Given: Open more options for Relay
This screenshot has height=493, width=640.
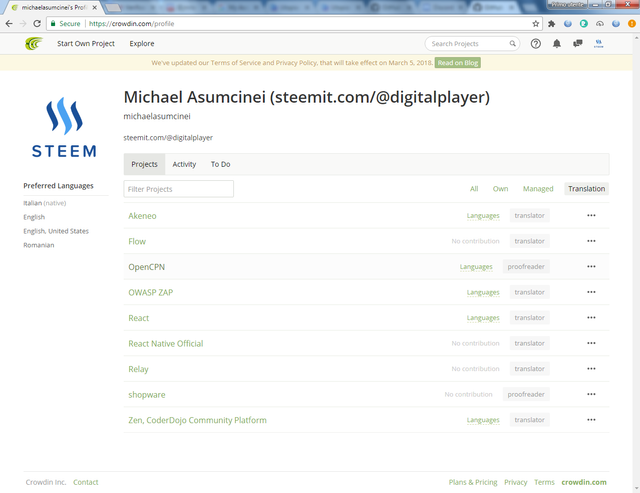Looking at the screenshot, I should click(591, 369).
